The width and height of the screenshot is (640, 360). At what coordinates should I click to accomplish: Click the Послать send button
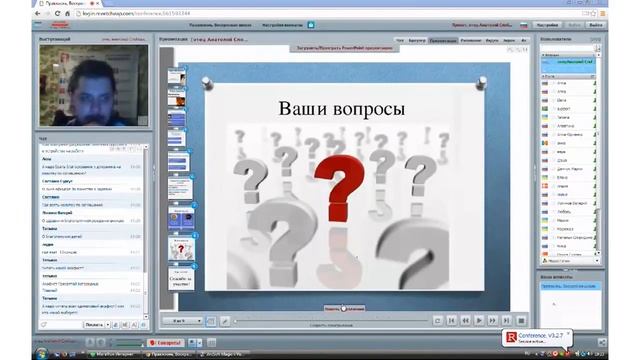click(94, 325)
